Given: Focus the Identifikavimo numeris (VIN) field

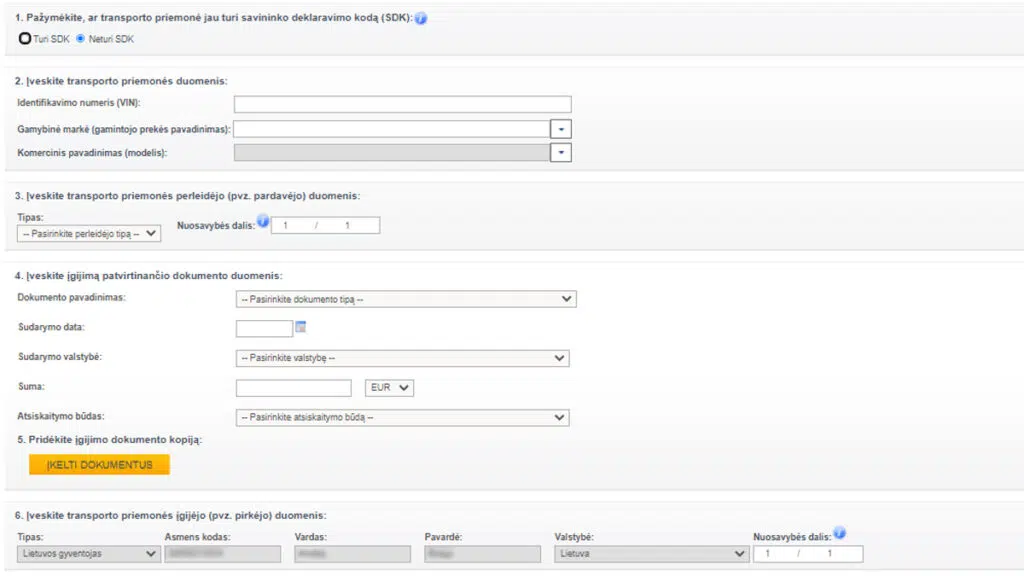Looking at the screenshot, I should 402,104.
